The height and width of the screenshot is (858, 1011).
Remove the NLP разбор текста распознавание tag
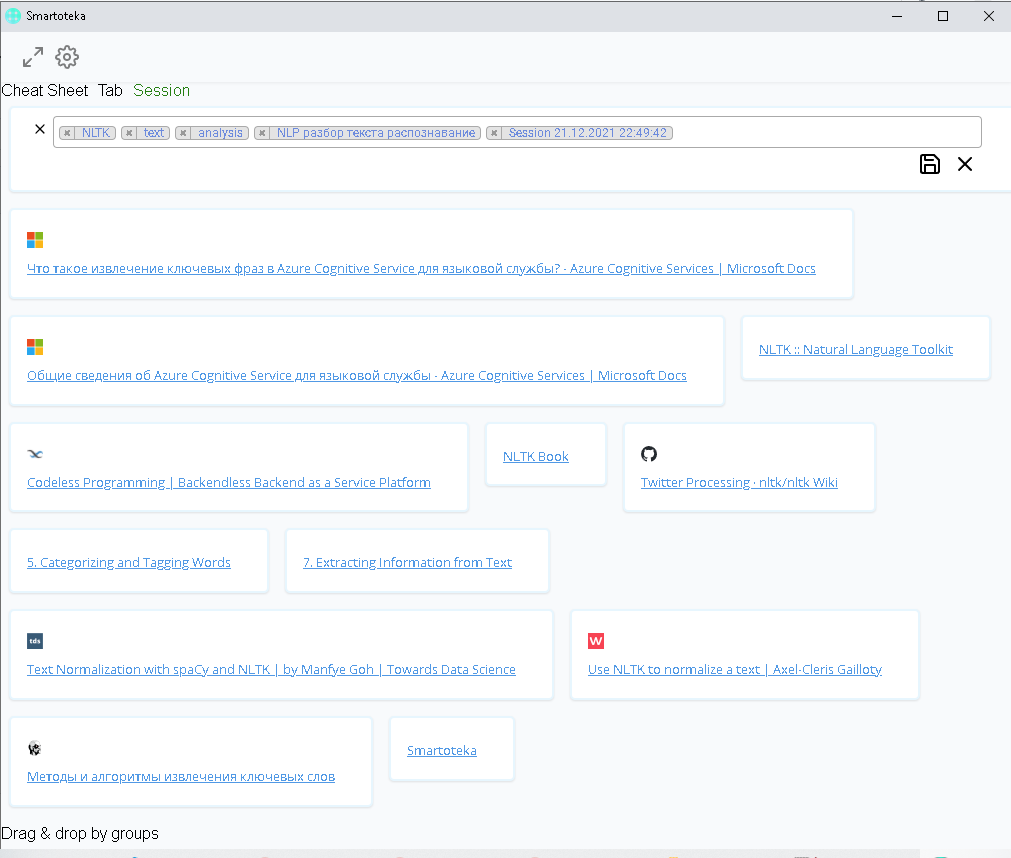(x=262, y=133)
